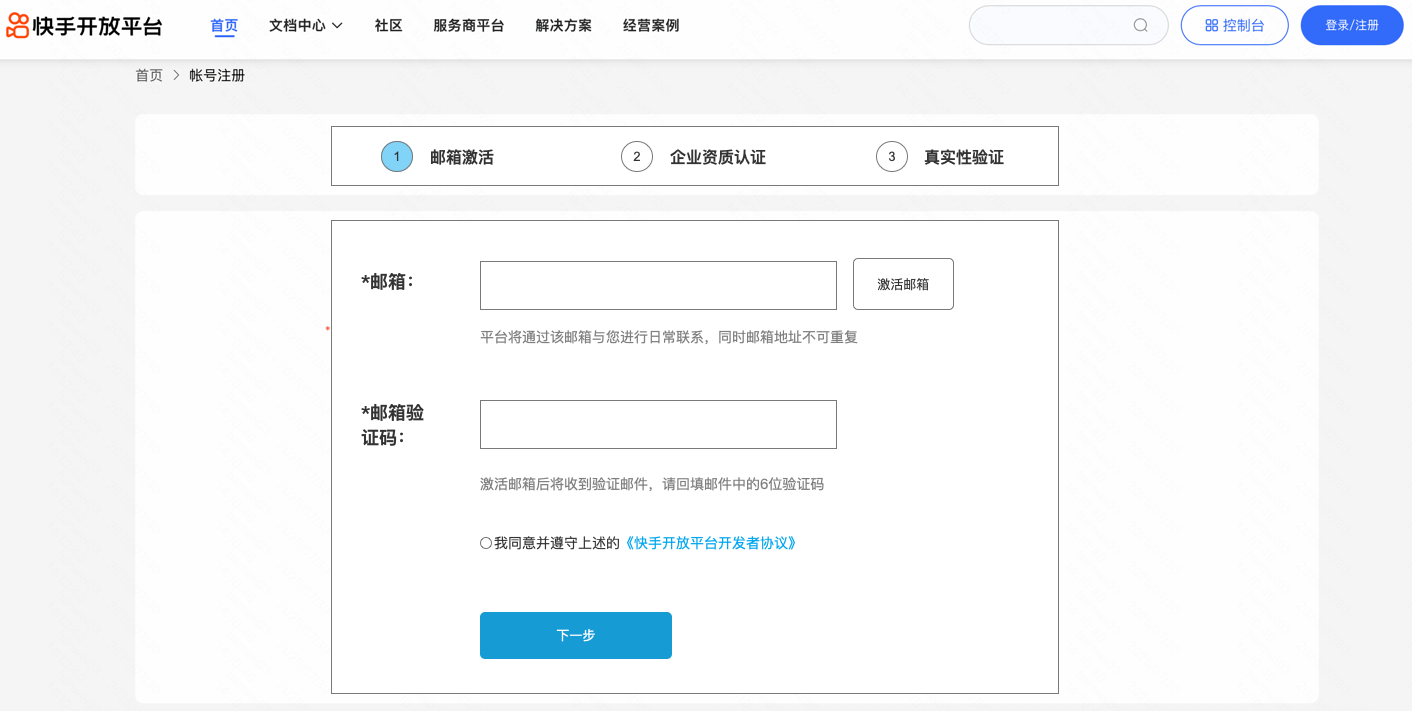Click the 邮箱验证码 verification code field
Viewport: 1412px width, 711px height.
coord(658,424)
